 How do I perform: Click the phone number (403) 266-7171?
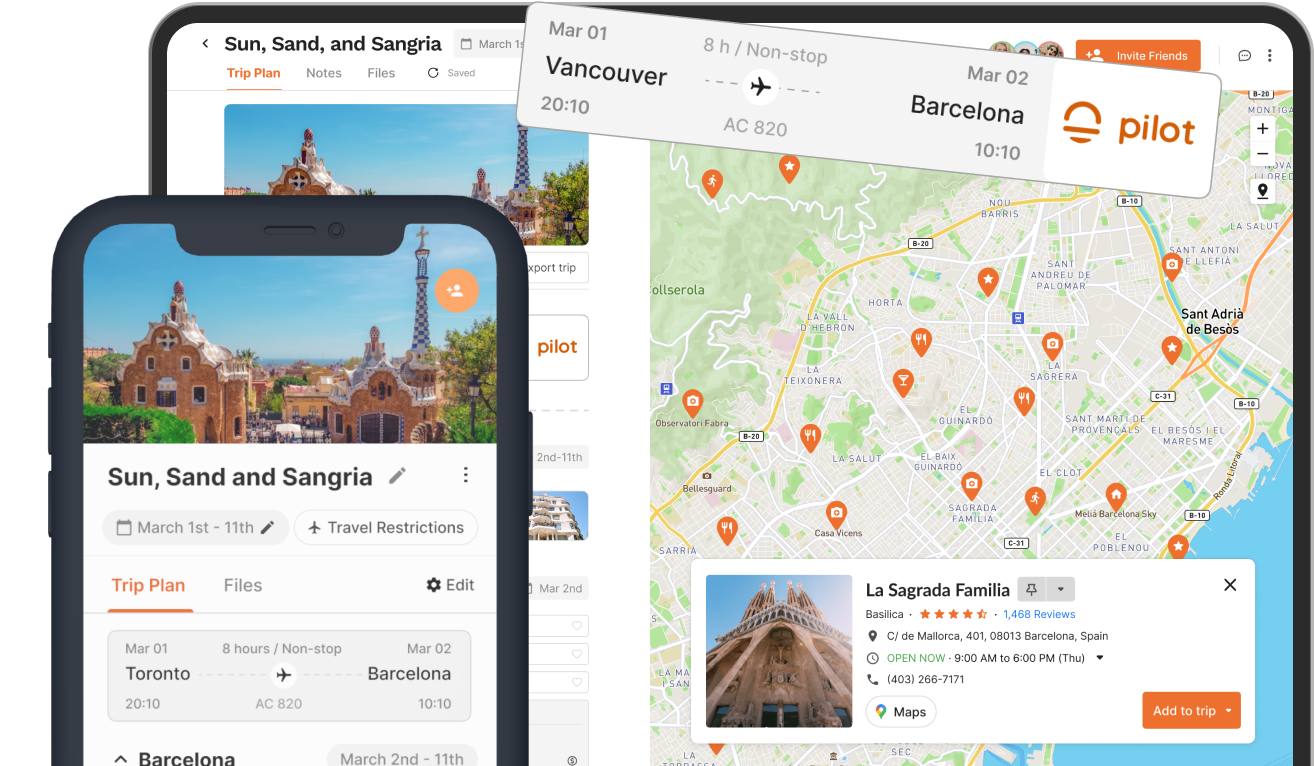tap(925, 680)
